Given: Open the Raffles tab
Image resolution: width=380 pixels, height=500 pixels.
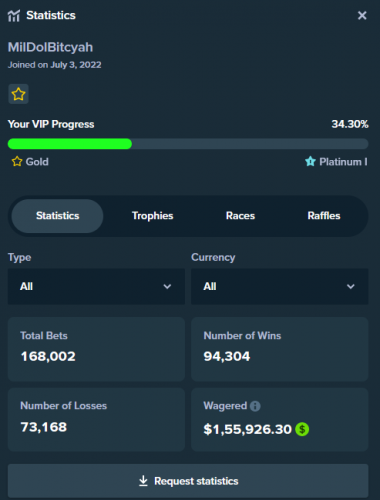Looking at the screenshot, I should tap(324, 216).
